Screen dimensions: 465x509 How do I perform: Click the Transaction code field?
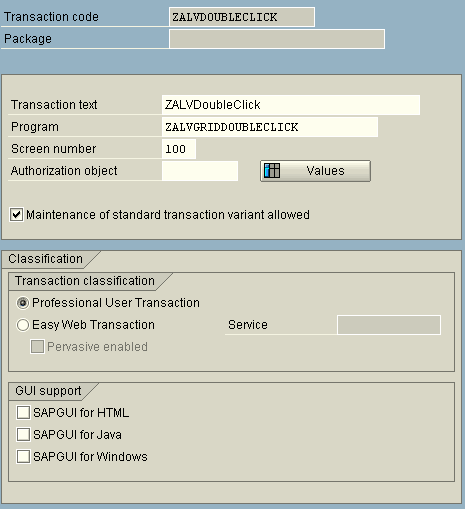242,17
